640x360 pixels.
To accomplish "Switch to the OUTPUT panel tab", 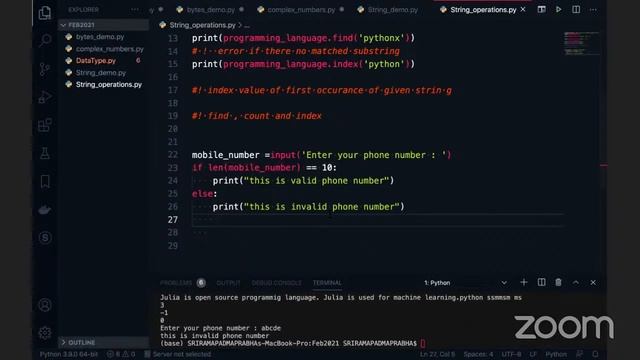I will tap(228, 283).
